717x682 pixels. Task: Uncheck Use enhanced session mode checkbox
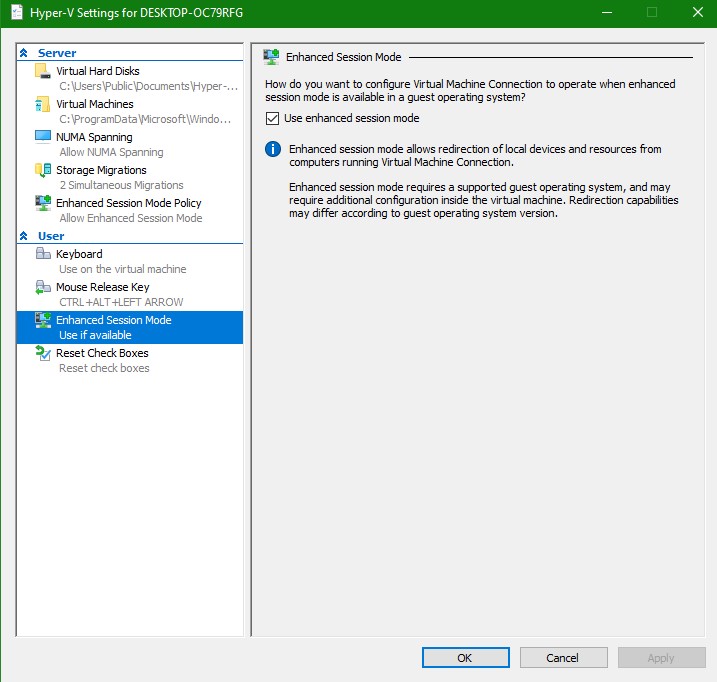click(273, 118)
